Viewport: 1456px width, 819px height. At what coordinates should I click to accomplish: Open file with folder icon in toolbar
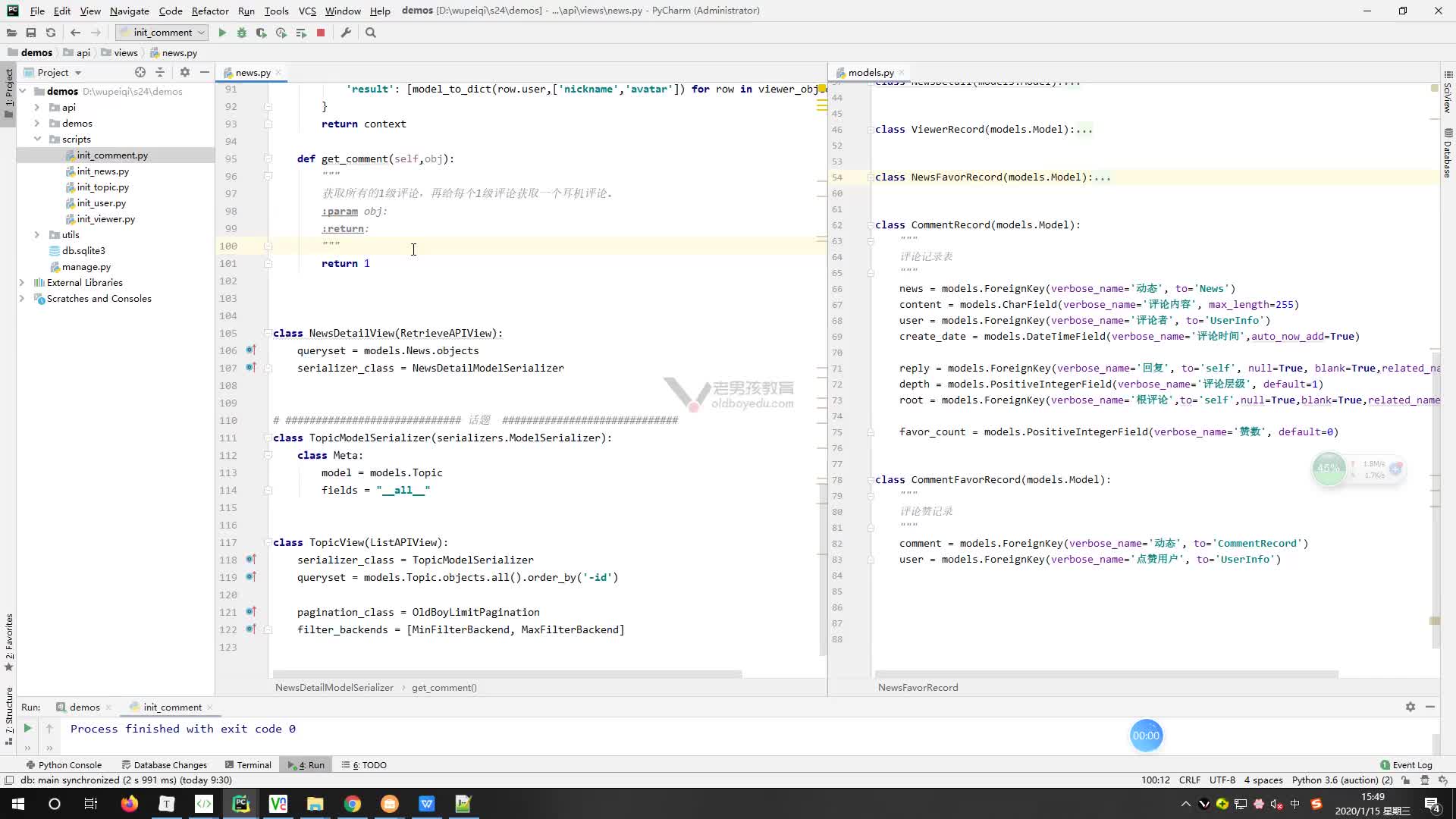11,33
